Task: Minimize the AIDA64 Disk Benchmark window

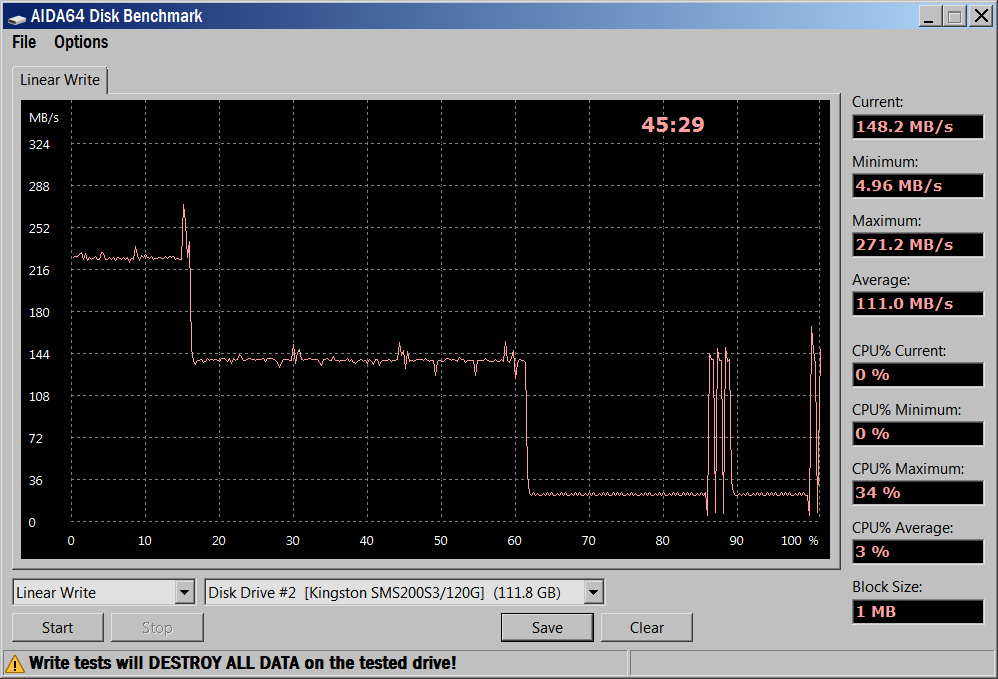Action: (x=931, y=17)
